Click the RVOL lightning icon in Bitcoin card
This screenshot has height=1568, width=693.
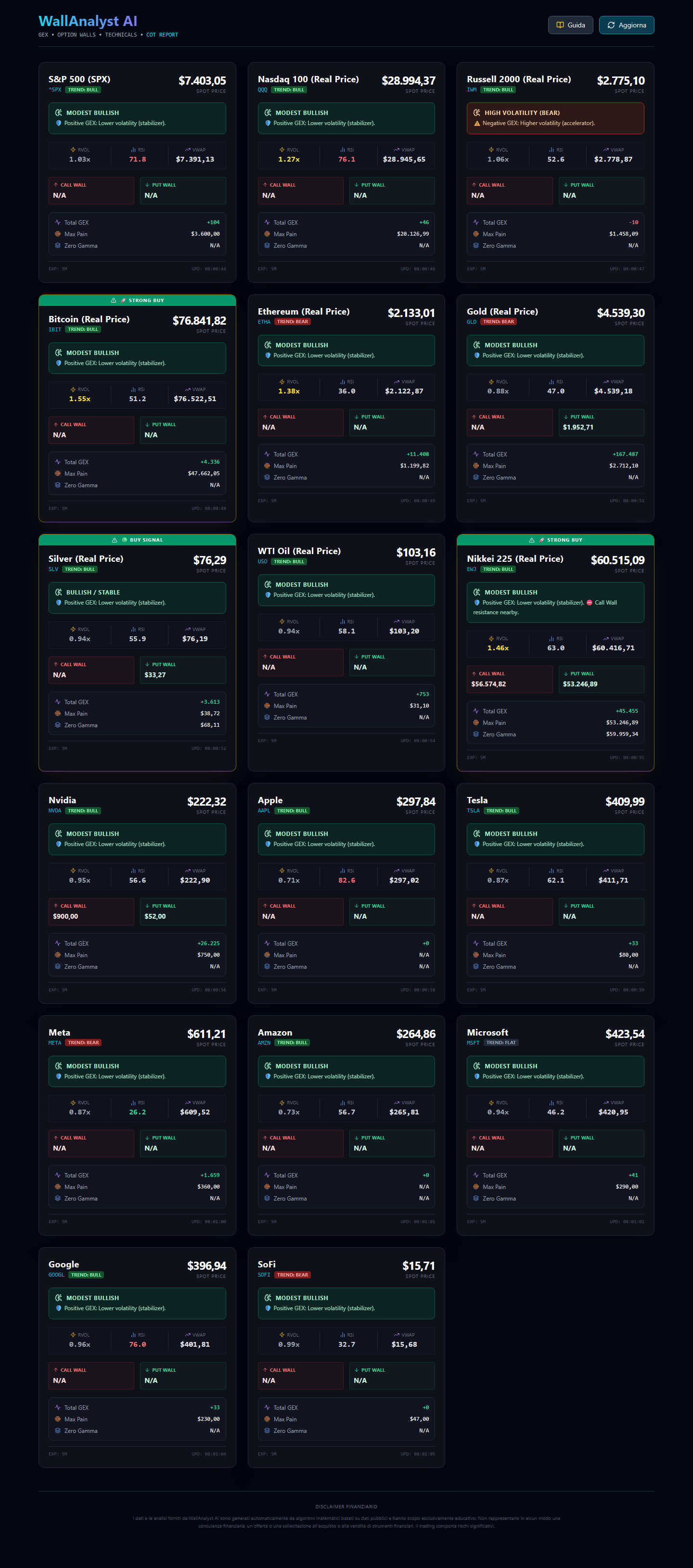(x=73, y=390)
